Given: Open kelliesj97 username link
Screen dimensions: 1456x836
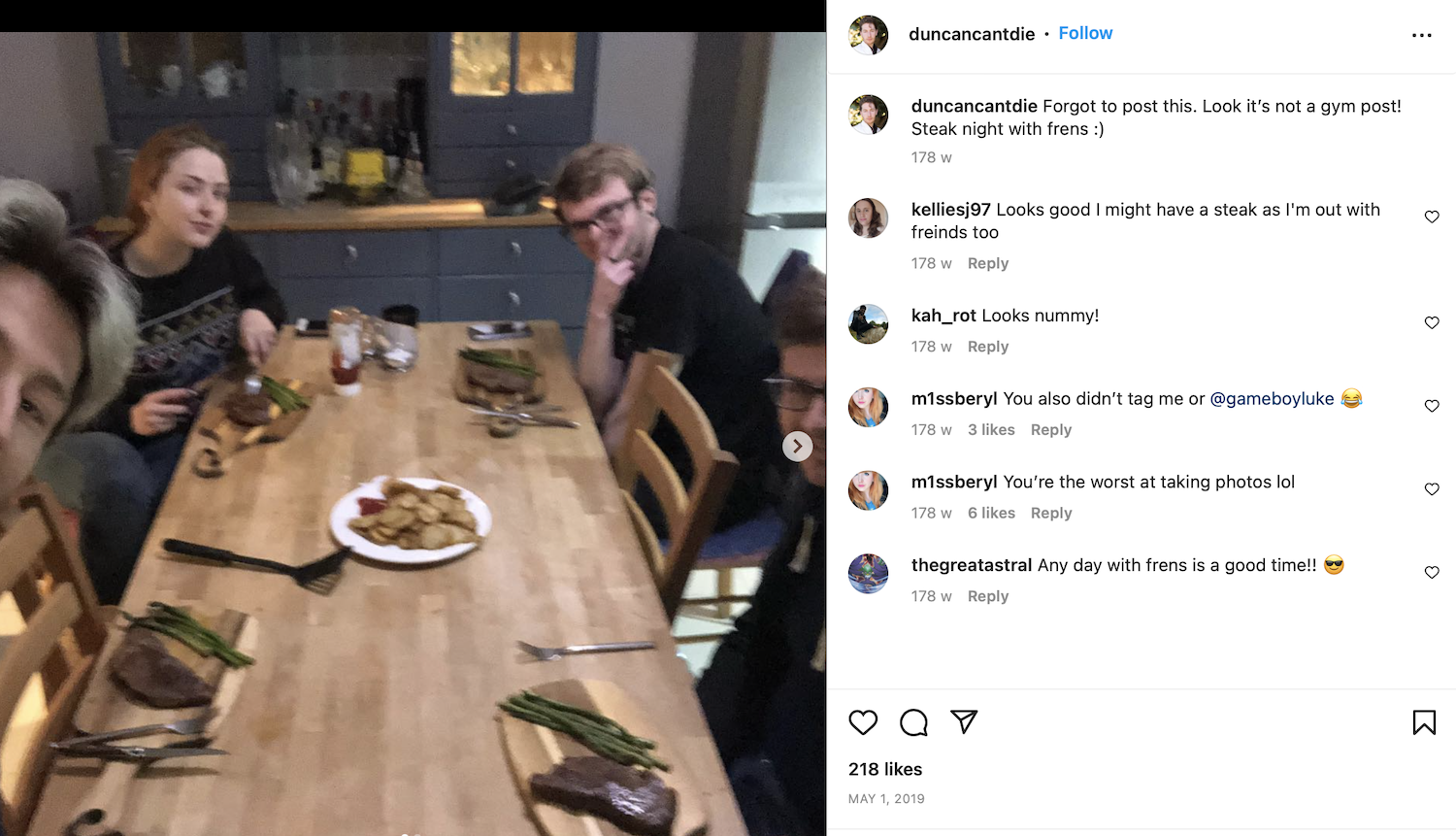Looking at the screenshot, I should click(x=950, y=209).
